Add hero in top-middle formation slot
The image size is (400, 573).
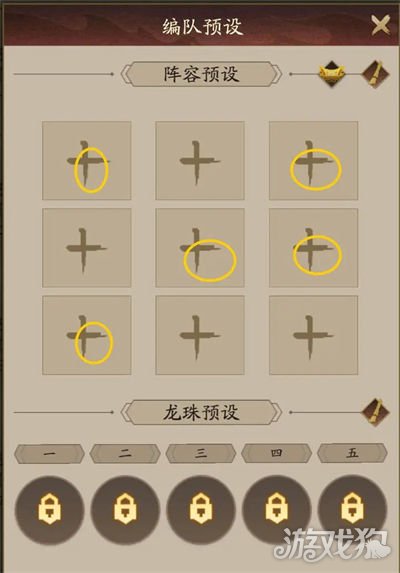coord(200,161)
